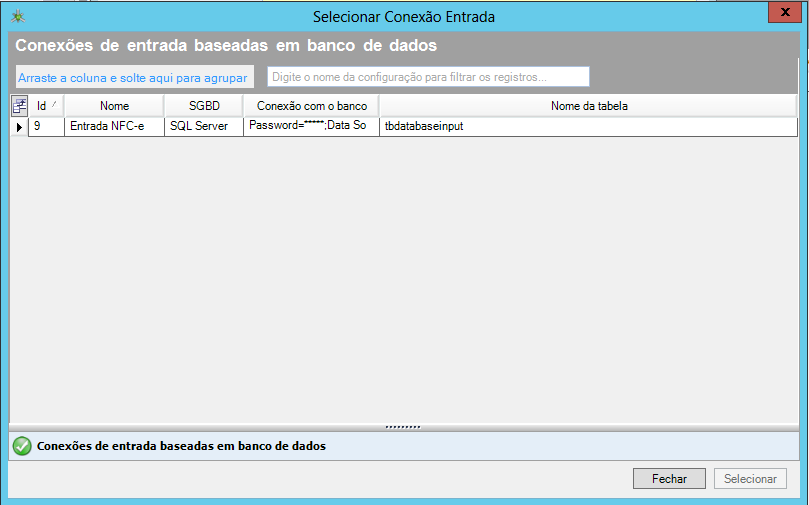
Task: Select the 'Entrada NFC-e' cell
Action: tap(114, 126)
